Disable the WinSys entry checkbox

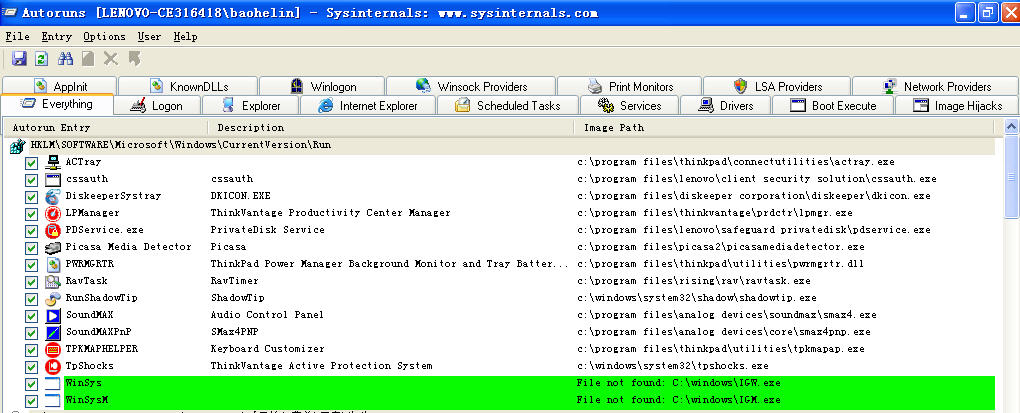31,384
